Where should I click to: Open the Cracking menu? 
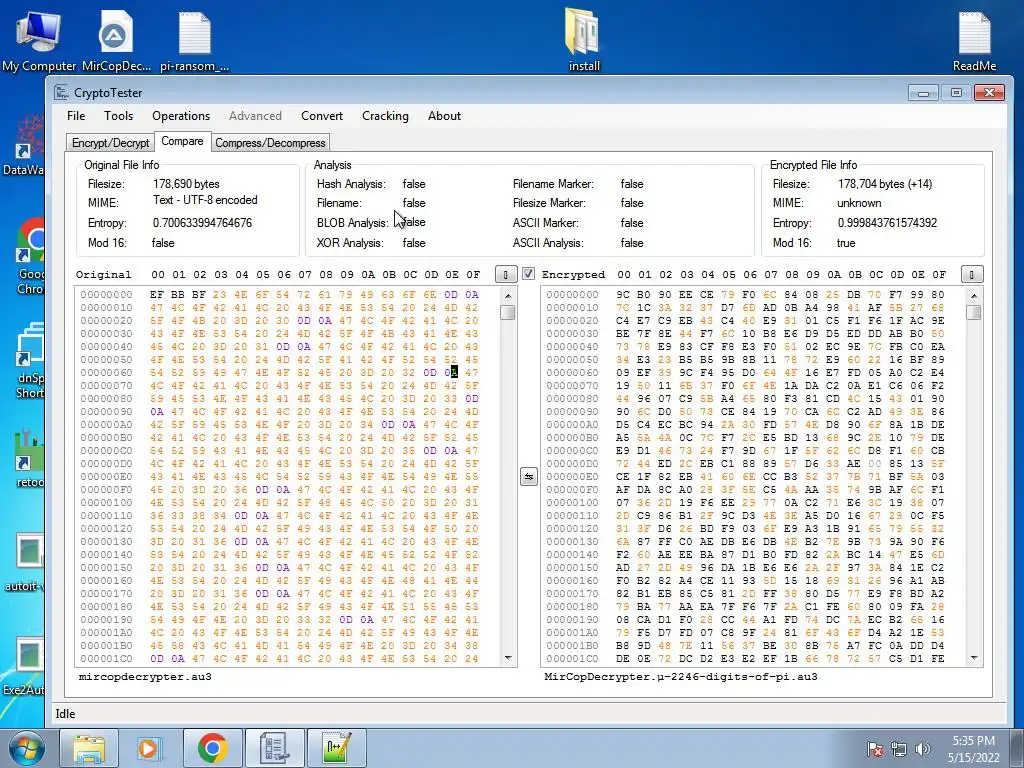(385, 116)
